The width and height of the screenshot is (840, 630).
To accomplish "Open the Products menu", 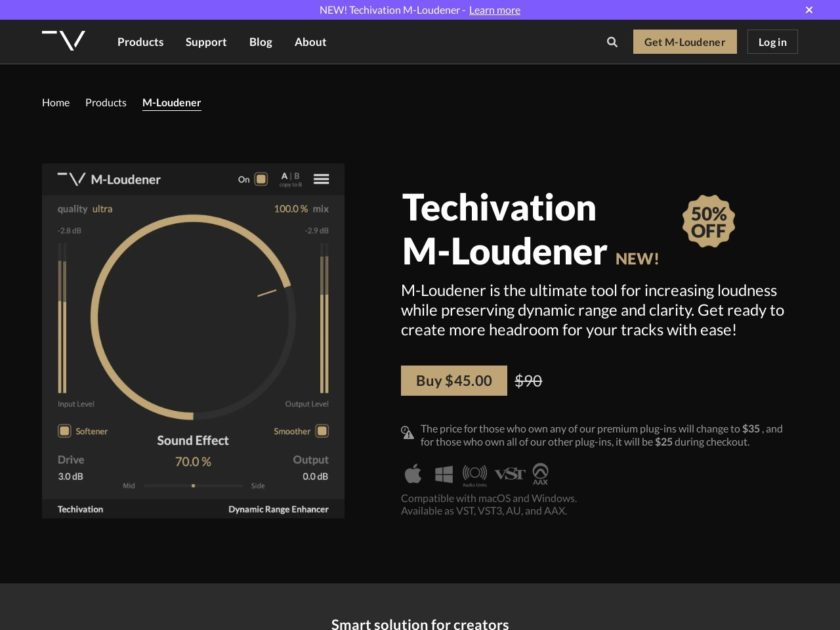I will point(140,42).
